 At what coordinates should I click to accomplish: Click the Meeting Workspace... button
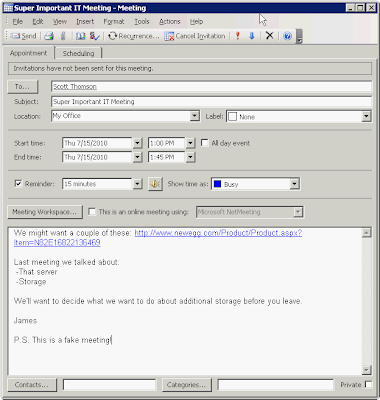(45, 212)
